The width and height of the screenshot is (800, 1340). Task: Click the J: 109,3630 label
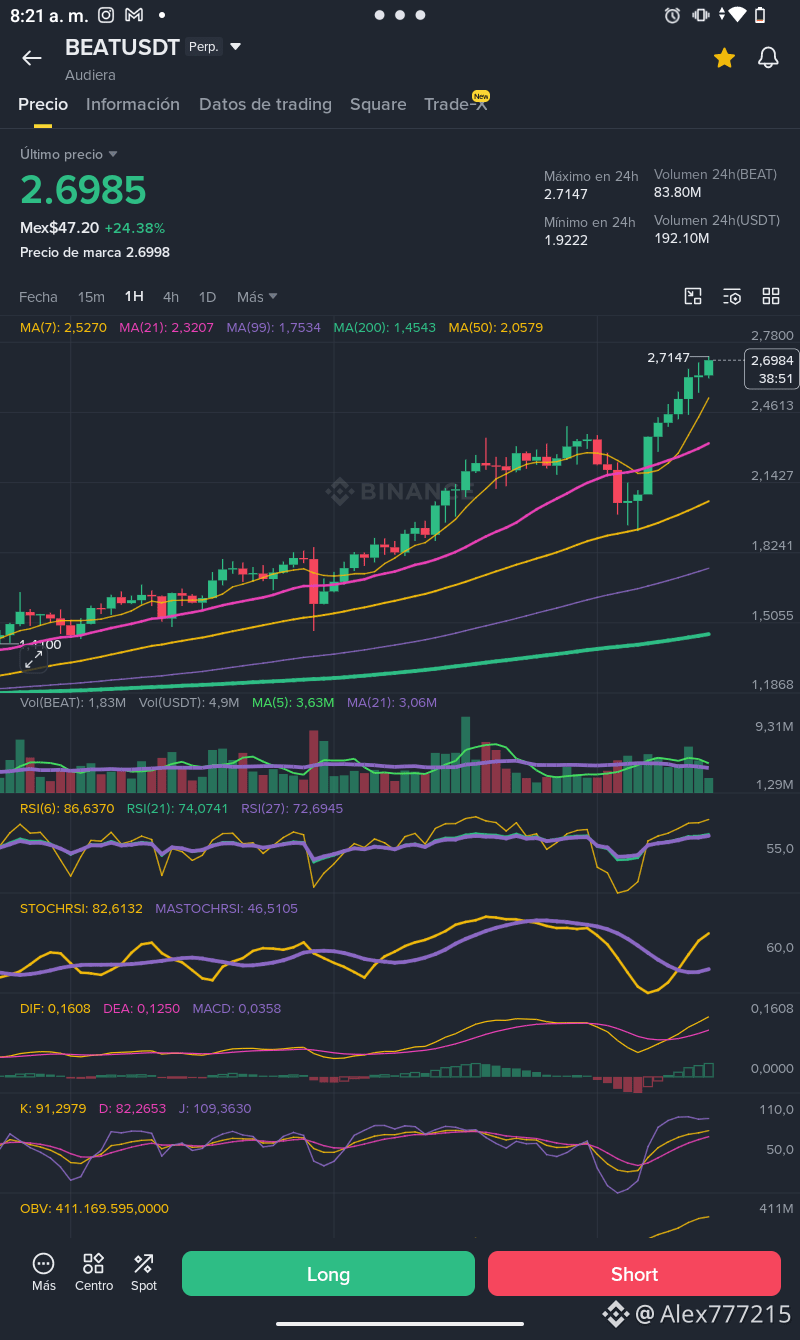coord(215,1108)
